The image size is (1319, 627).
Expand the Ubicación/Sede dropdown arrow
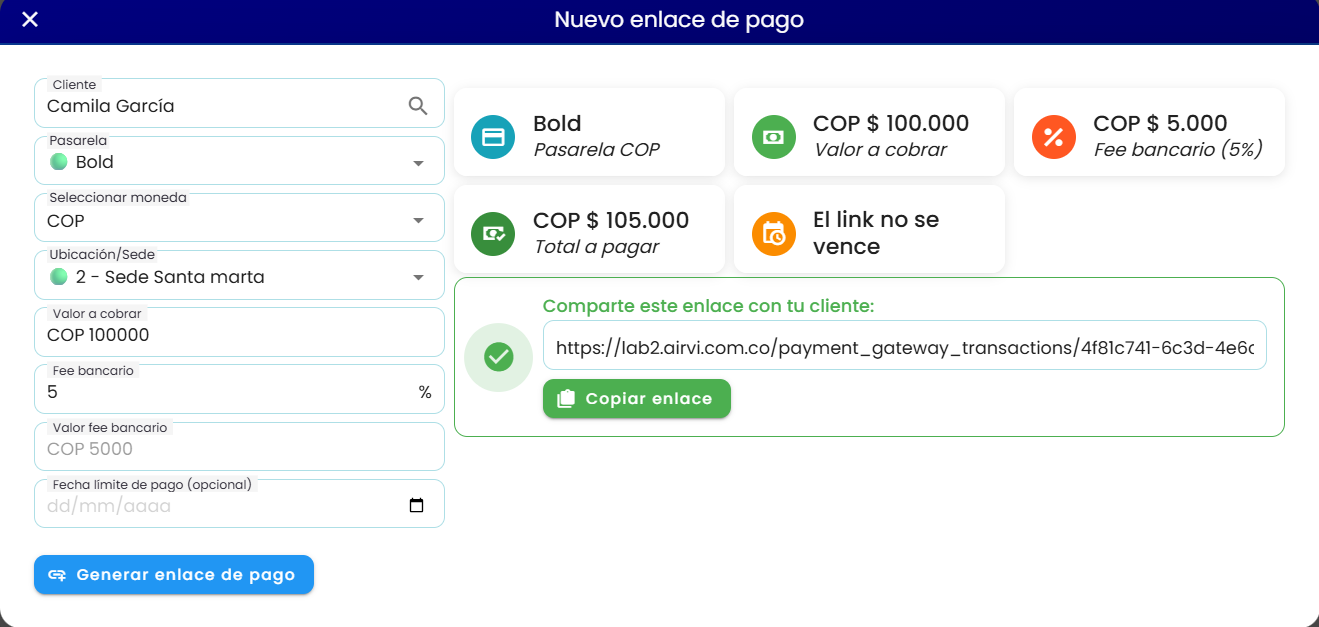pos(418,277)
